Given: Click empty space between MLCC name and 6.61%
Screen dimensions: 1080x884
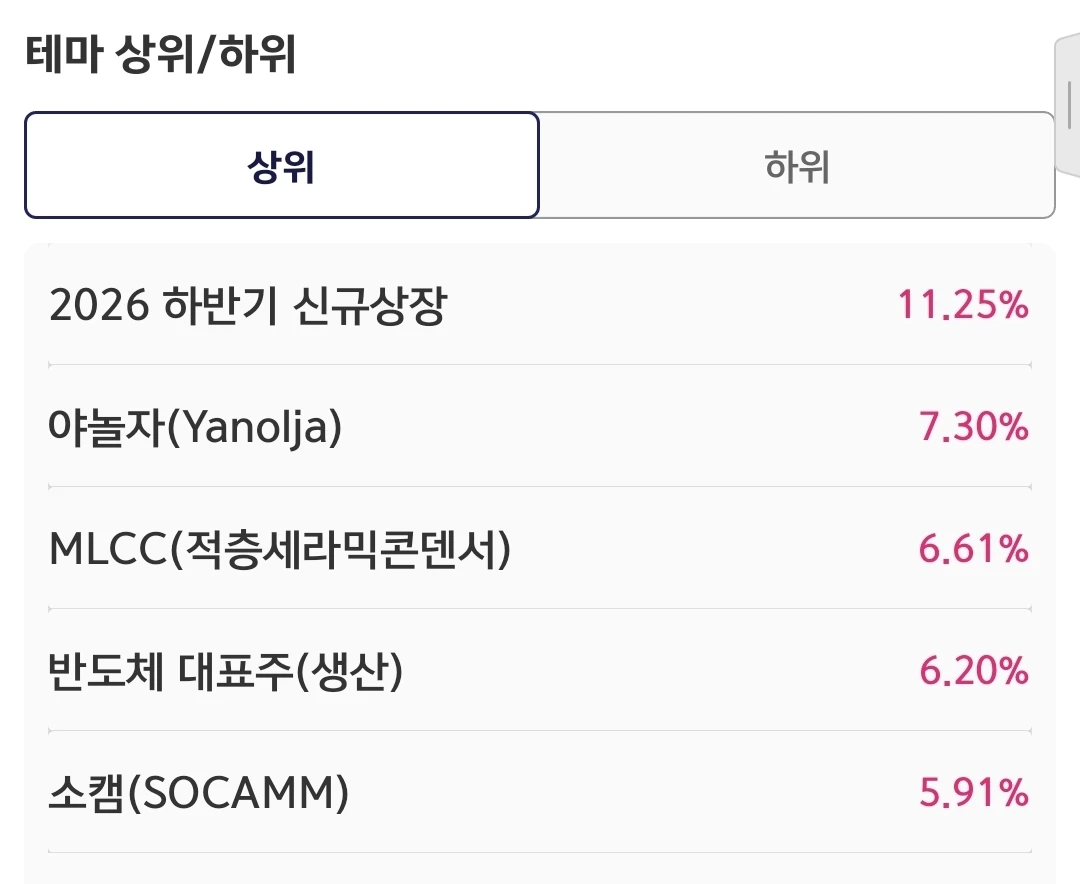Looking at the screenshot, I should (x=715, y=549).
